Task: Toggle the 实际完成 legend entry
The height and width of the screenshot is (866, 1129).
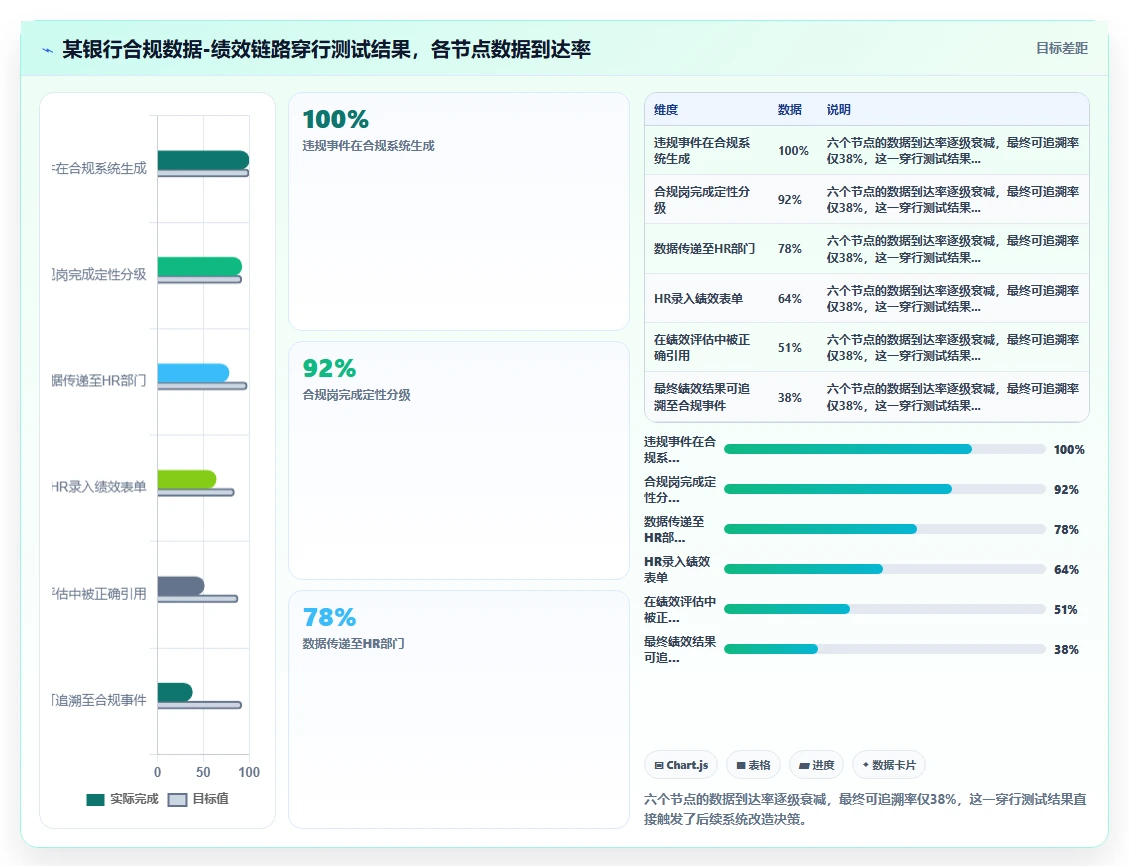Action: coord(122,799)
